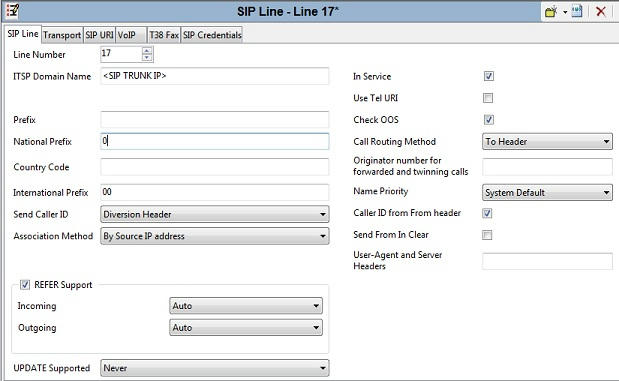Toggle Caller ID from From header checkbox
The width and height of the screenshot is (619, 381).
pos(487,213)
